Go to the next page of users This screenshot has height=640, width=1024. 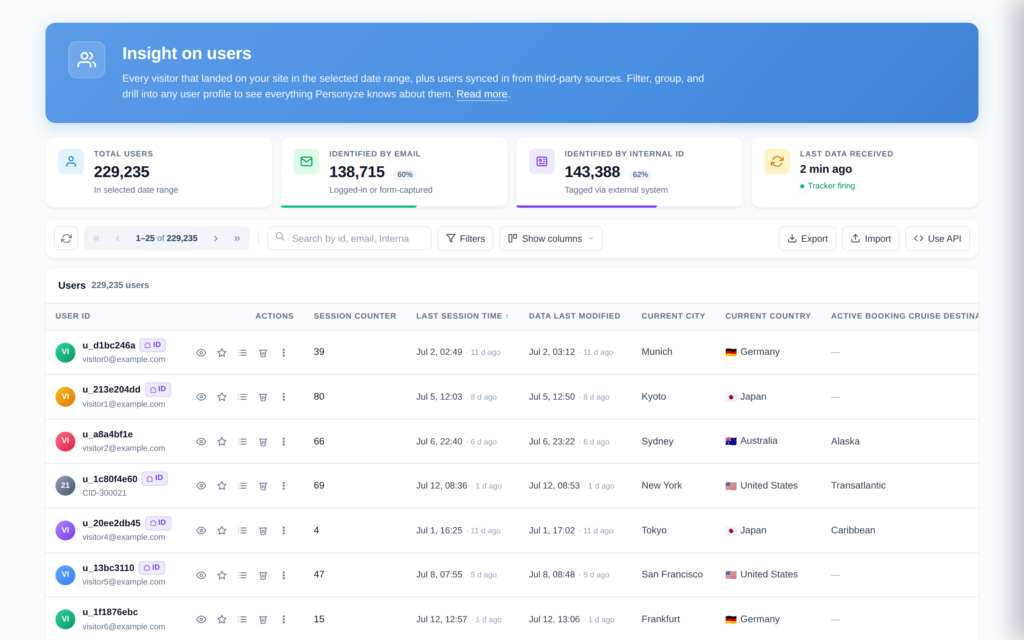point(216,238)
